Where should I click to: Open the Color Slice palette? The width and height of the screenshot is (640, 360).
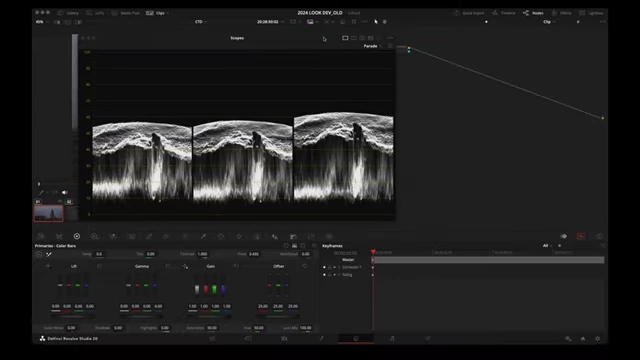coord(185,236)
